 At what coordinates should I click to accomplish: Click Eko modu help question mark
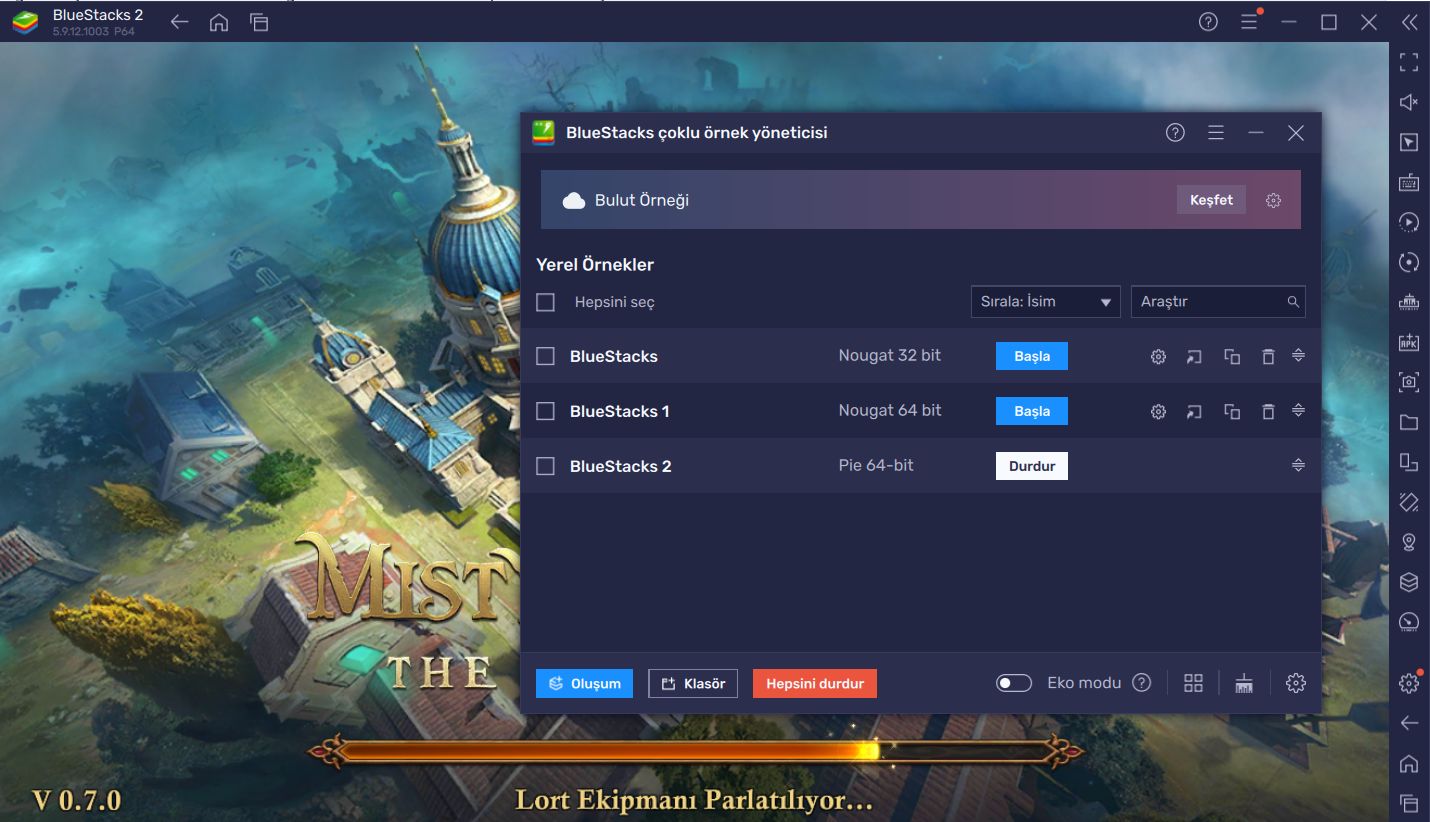(1141, 683)
